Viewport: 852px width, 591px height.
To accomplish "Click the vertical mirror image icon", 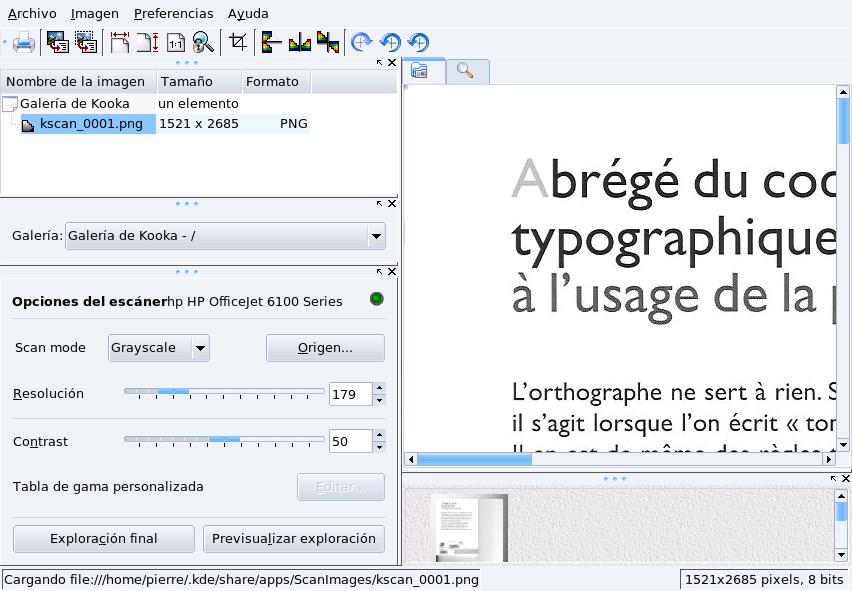I will 271,43.
